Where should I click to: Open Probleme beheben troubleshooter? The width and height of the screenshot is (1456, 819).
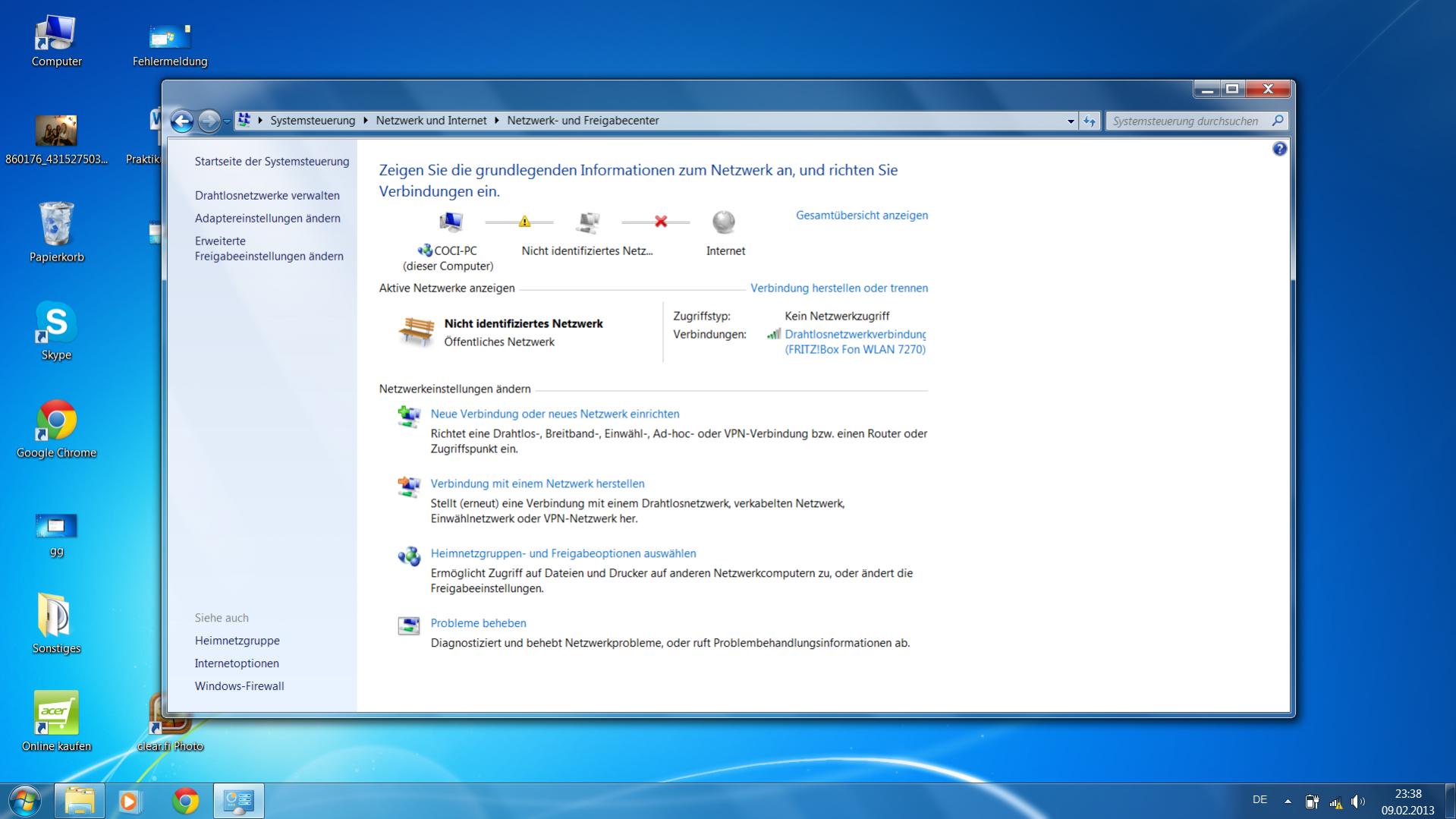(478, 623)
